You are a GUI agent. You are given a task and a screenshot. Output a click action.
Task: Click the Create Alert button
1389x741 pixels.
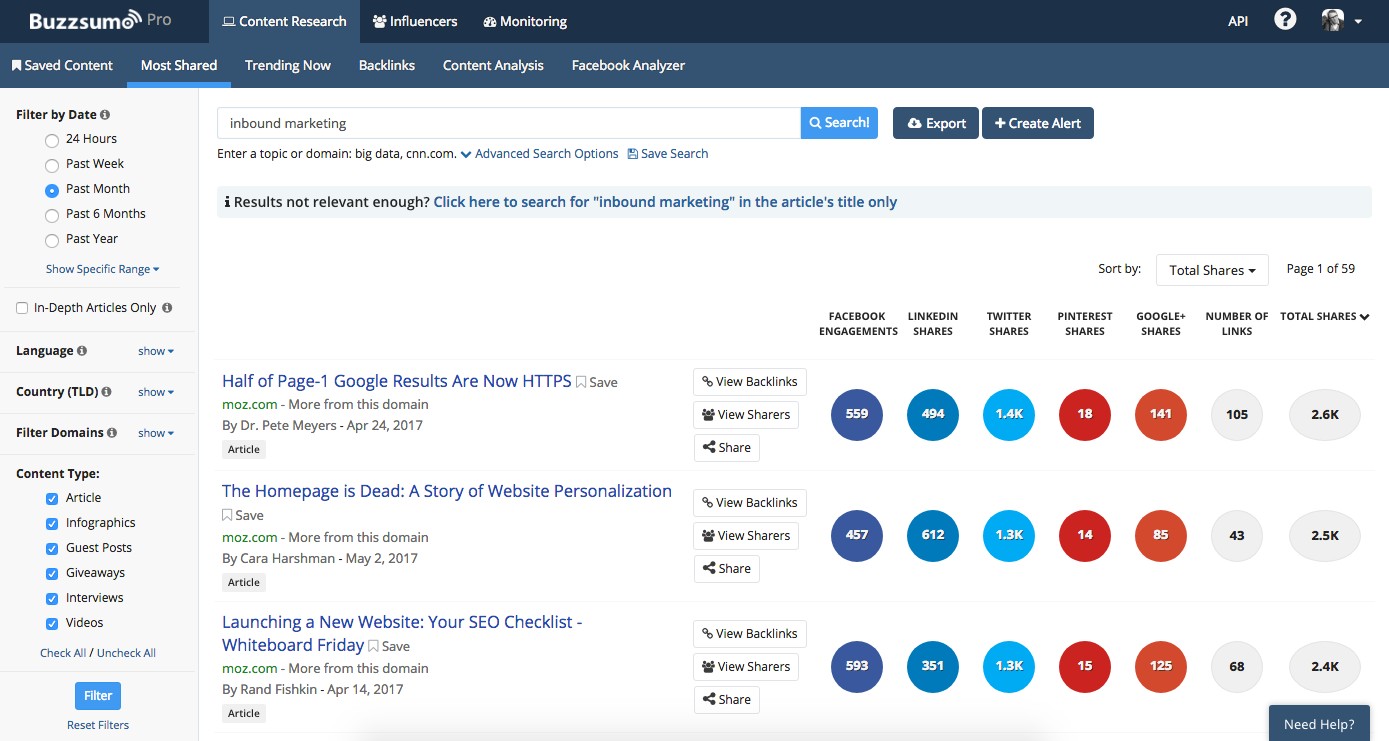1038,123
